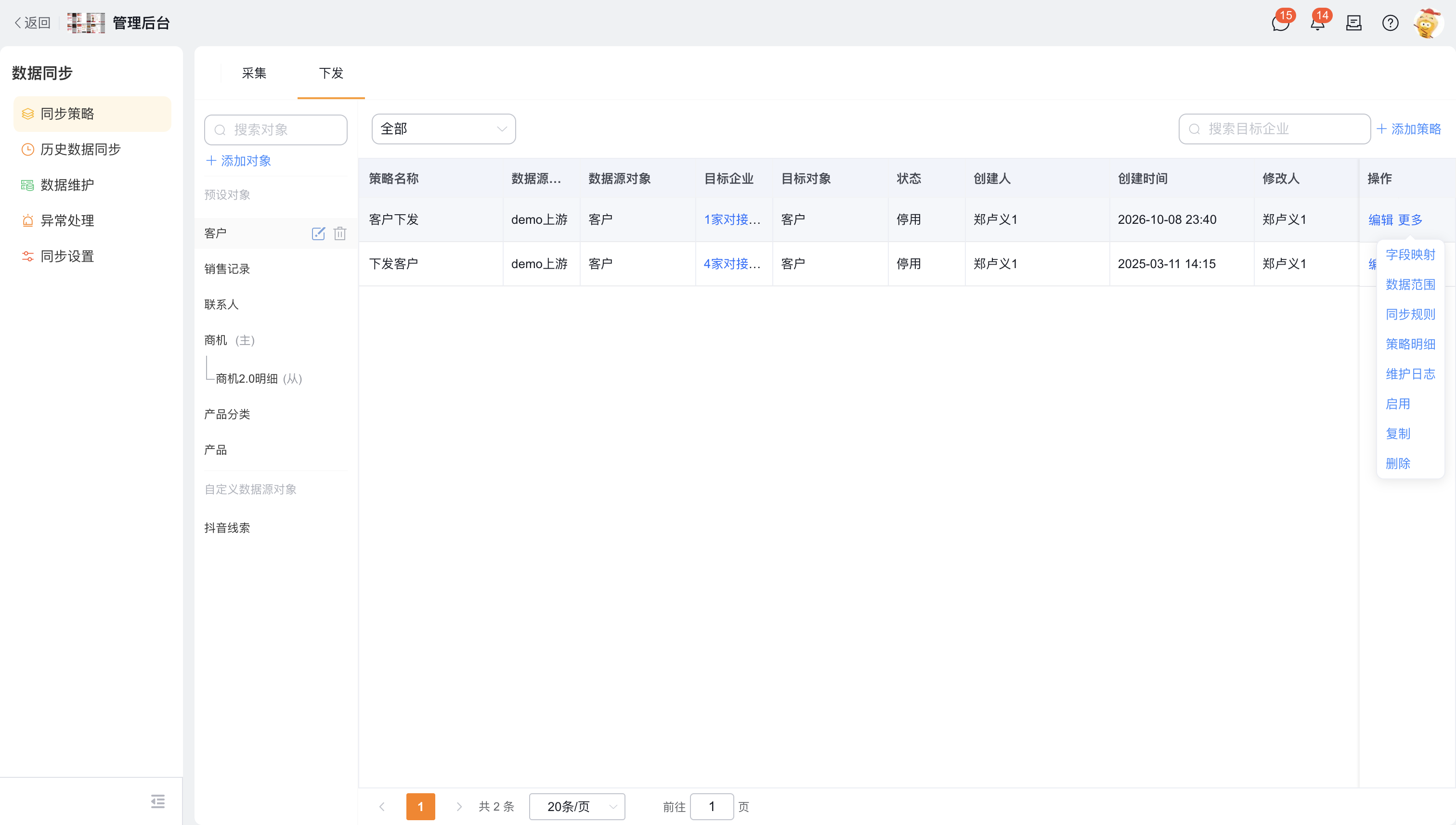Choose 数据范围 from the more menu
Screen dimensions: 1456x825
point(1410,285)
